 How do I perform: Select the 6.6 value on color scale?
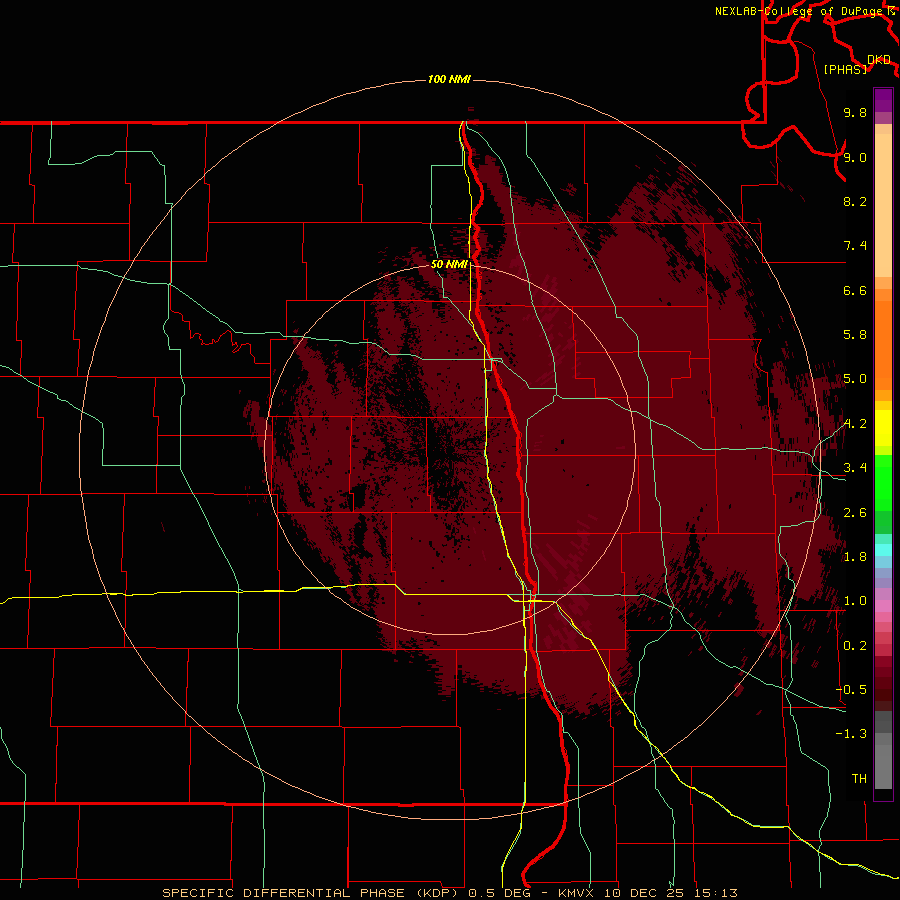pyautogui.click(x=855, y=290)
